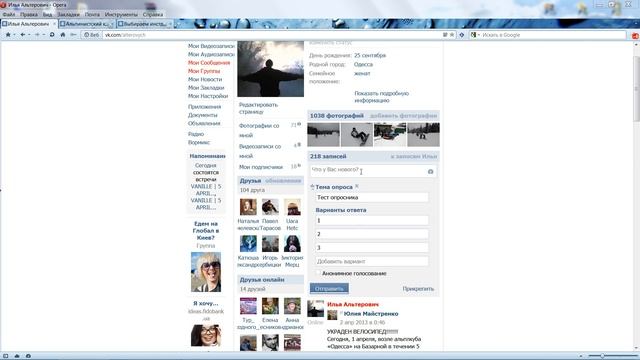Click the Отправить button
Image resolution: width=640 pixels, height=360 pixels.
coord(329,288)
